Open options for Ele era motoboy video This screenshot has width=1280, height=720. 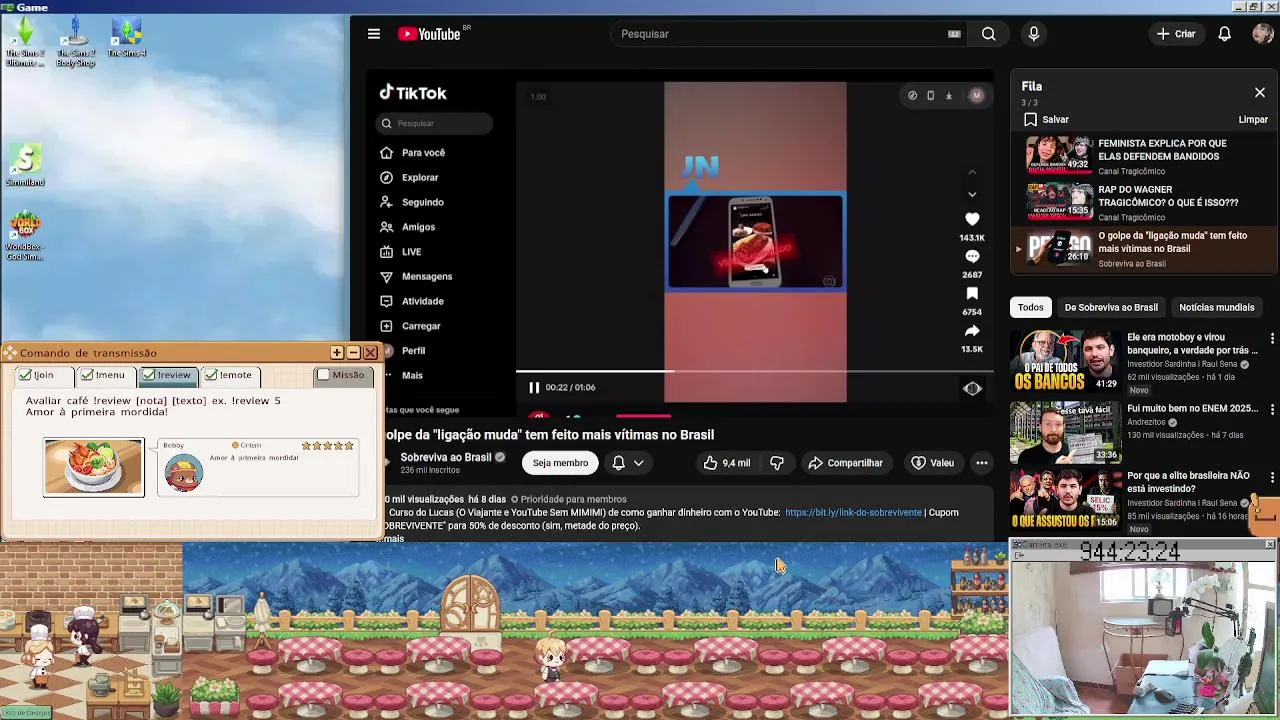1272,338
